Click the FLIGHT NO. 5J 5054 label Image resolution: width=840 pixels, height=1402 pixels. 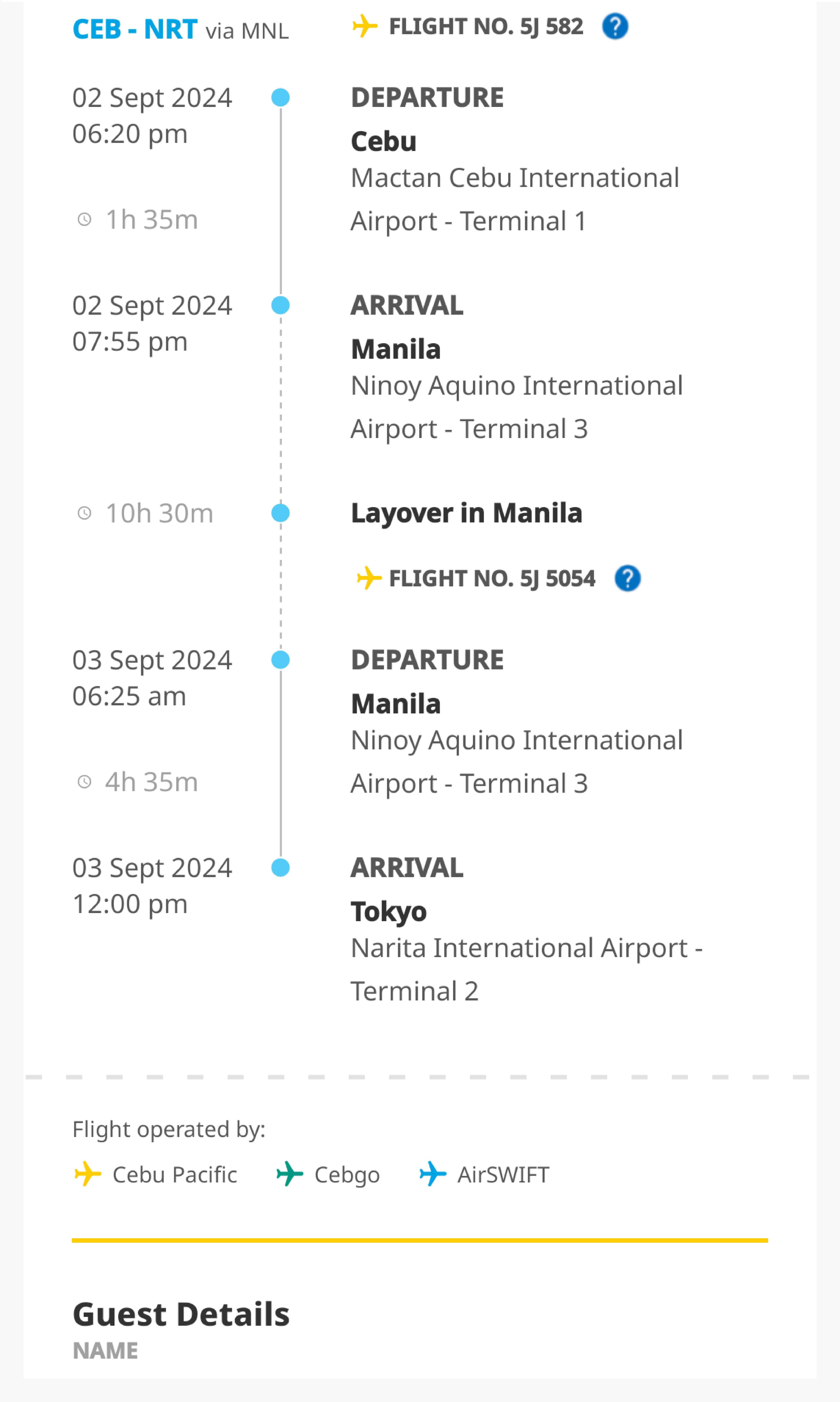pos(492,578)
